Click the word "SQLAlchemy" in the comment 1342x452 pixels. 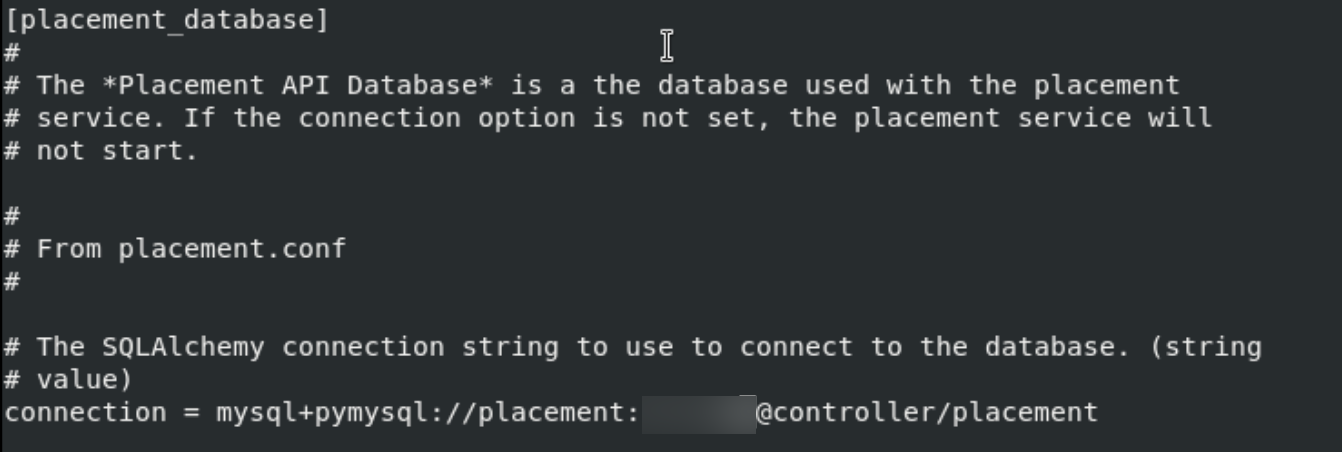point(183,347)
